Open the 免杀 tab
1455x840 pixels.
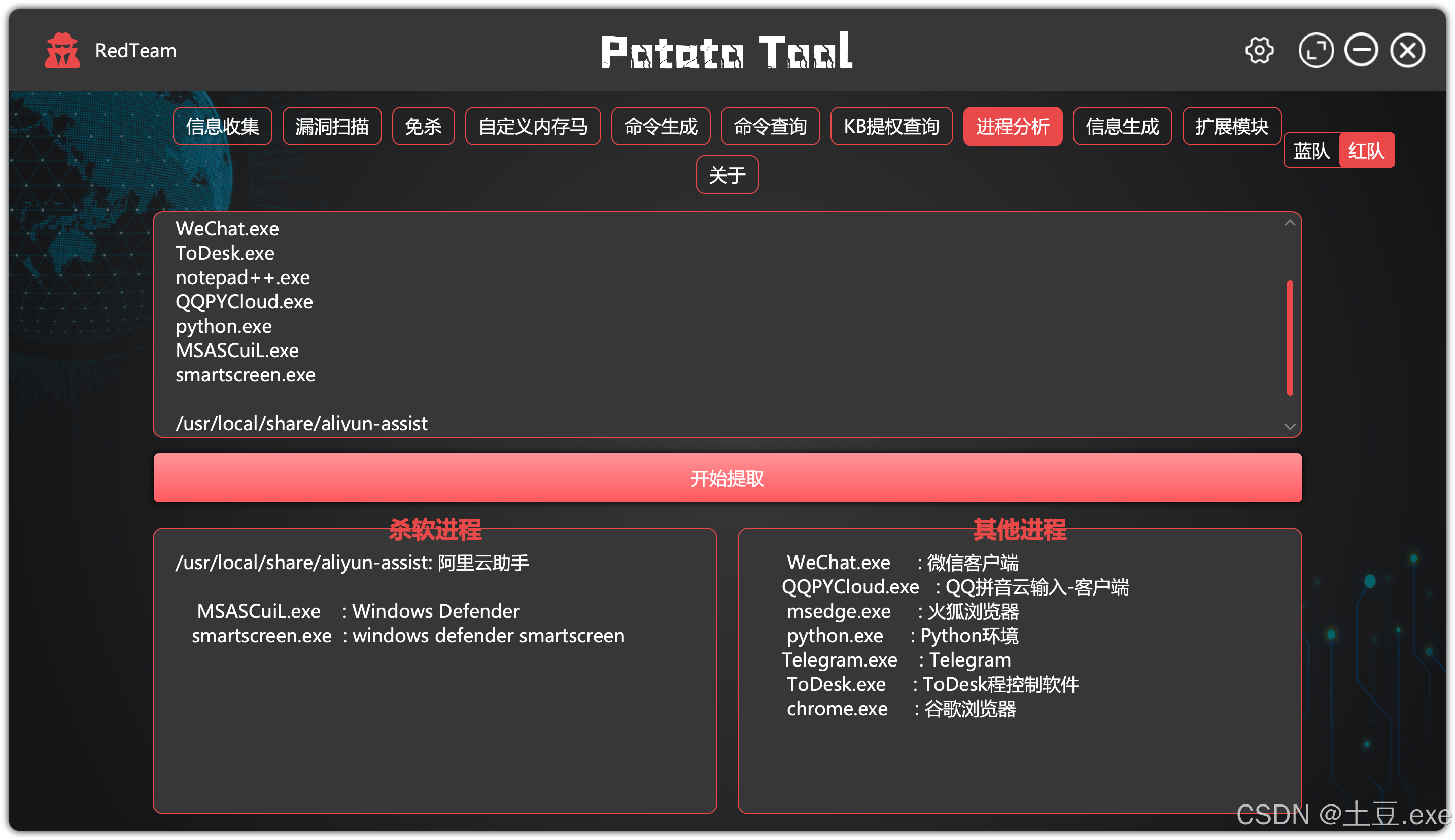[x=423, y=126]
